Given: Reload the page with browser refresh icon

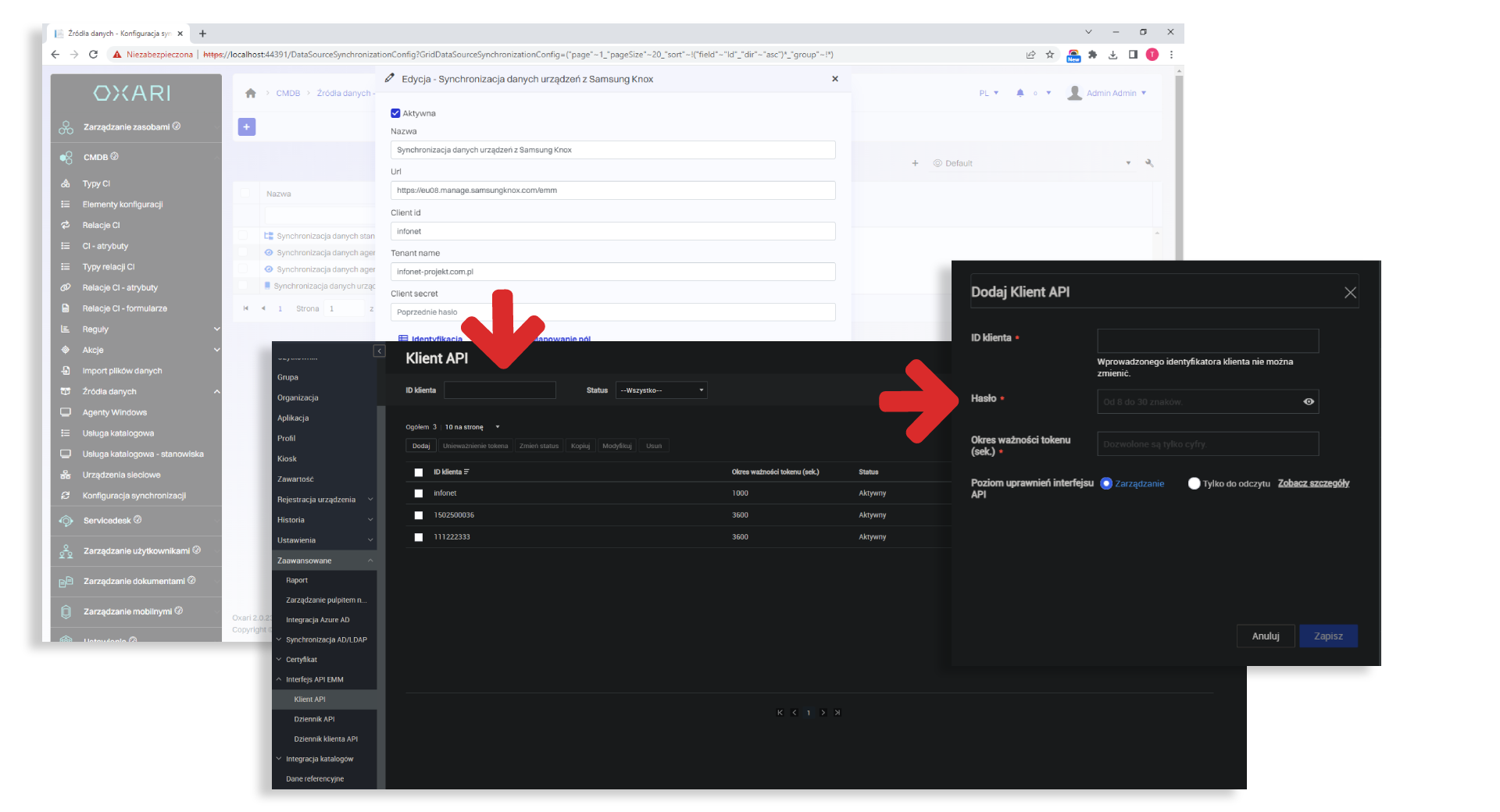Looking at the screenshot, I should point(93,55).
